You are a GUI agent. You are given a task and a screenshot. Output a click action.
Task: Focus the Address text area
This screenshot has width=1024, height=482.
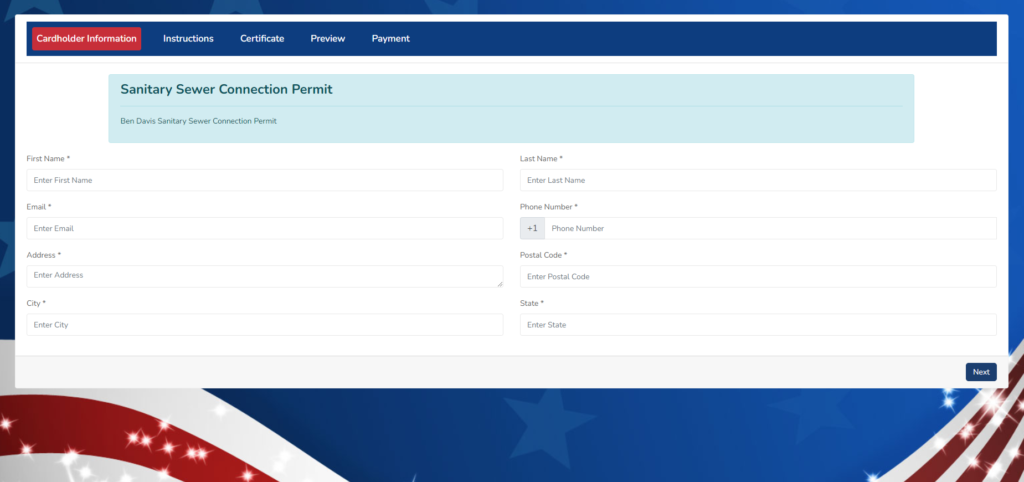point(264,276)
